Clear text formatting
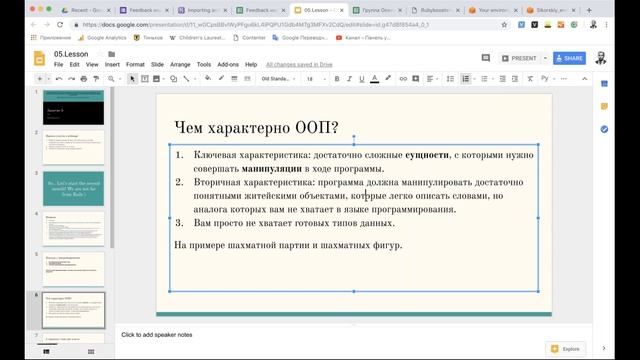The height and width of the screenshot is (360, 640). pyautogui.click(x=530, y=79)
